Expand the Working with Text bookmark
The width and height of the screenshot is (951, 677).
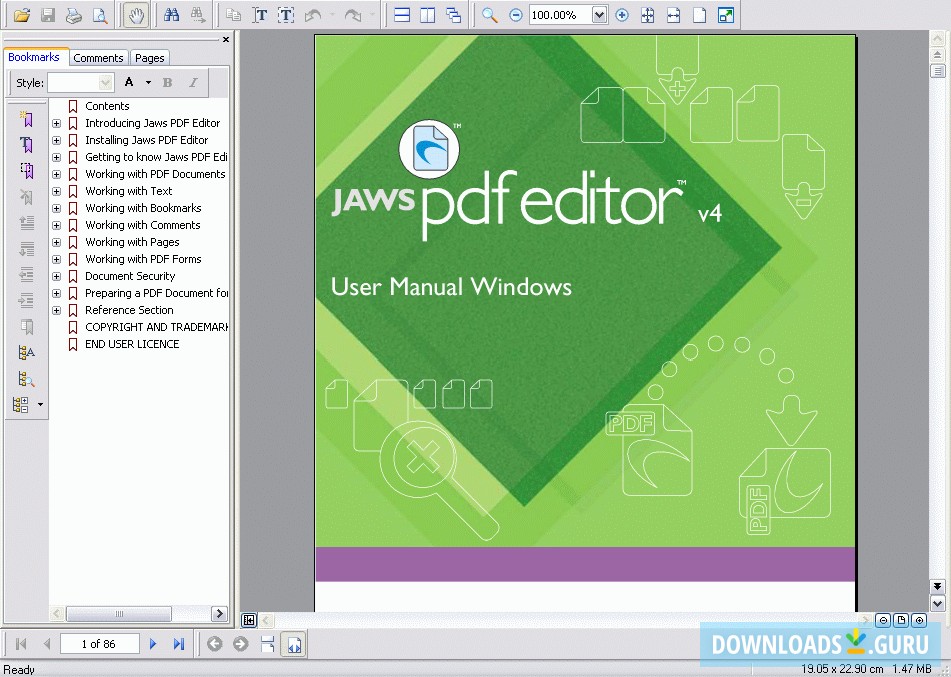(56, 191)
